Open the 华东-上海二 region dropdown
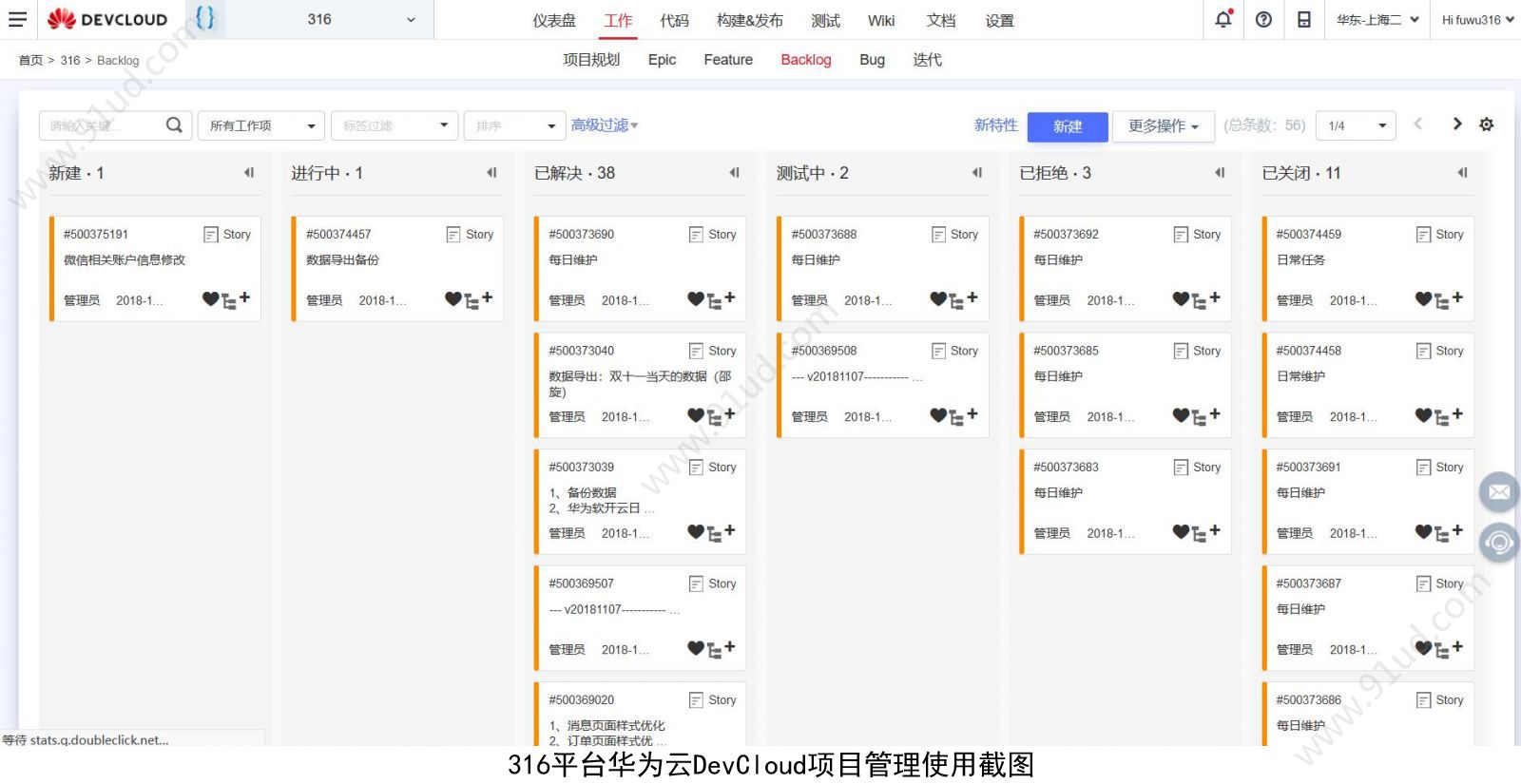Image resolution: width=1521 pixels, height=784 pixels. click(x=1377, y=19)
